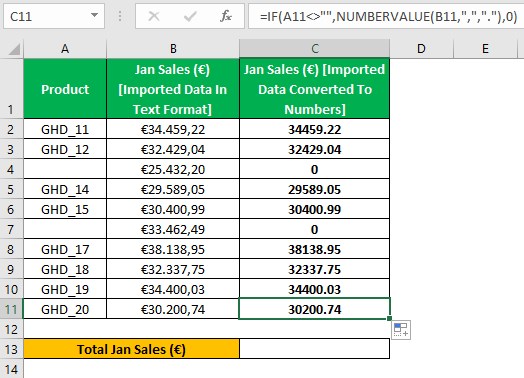Click the Select All corner triangle
524x378 pixels.
coord(14,49)
